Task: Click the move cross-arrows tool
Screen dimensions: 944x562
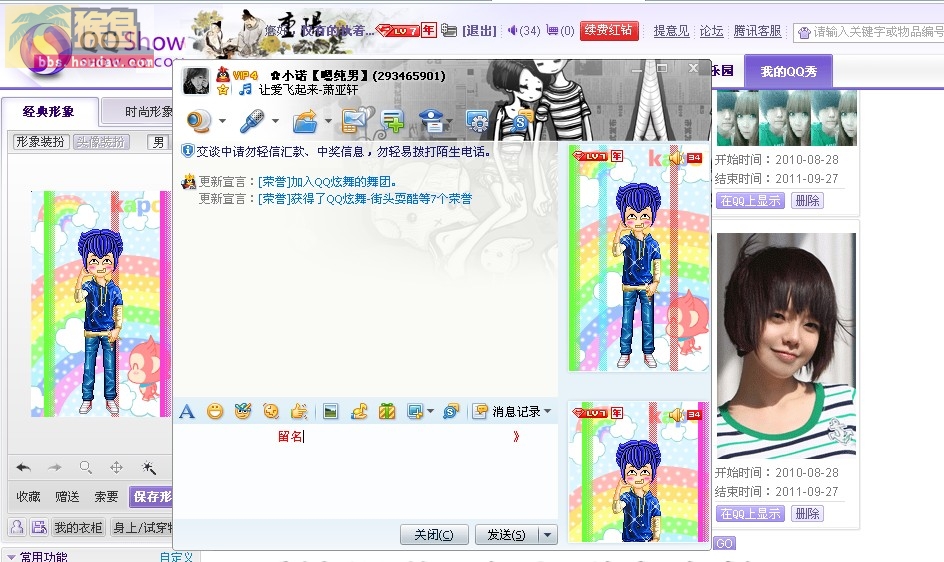Action: 116,467
